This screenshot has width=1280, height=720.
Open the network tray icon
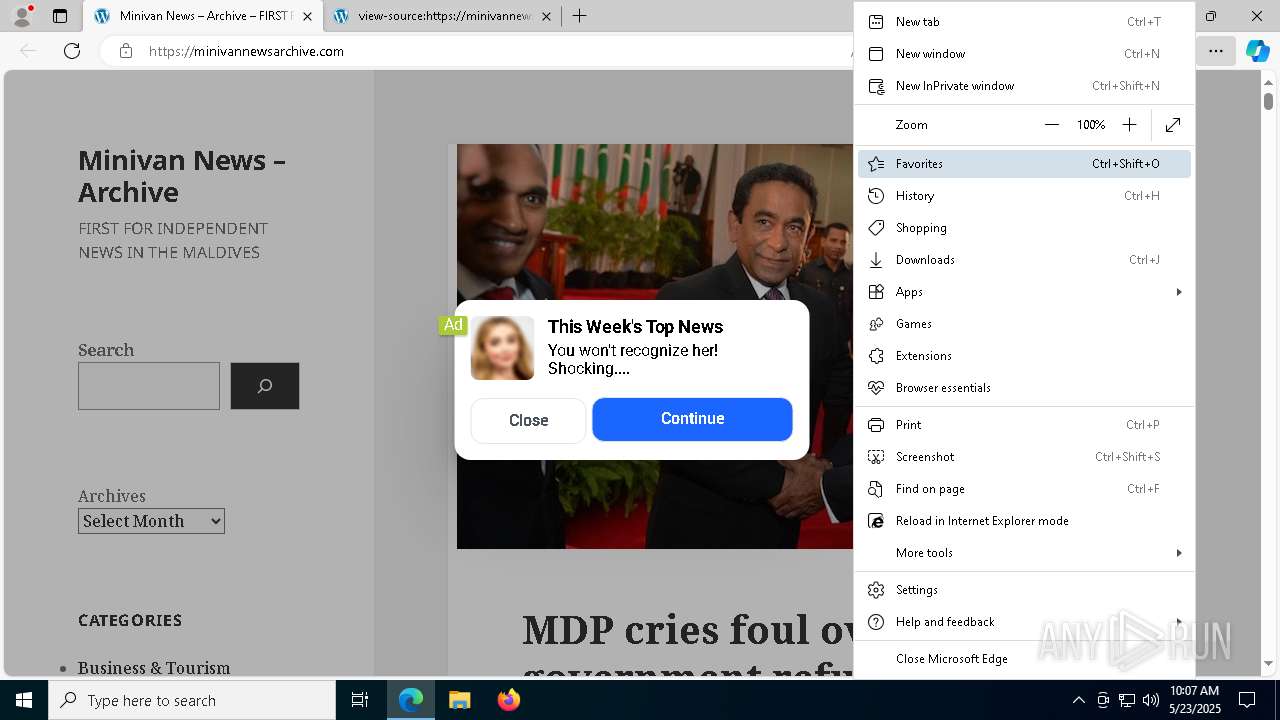coord(1127,700)
